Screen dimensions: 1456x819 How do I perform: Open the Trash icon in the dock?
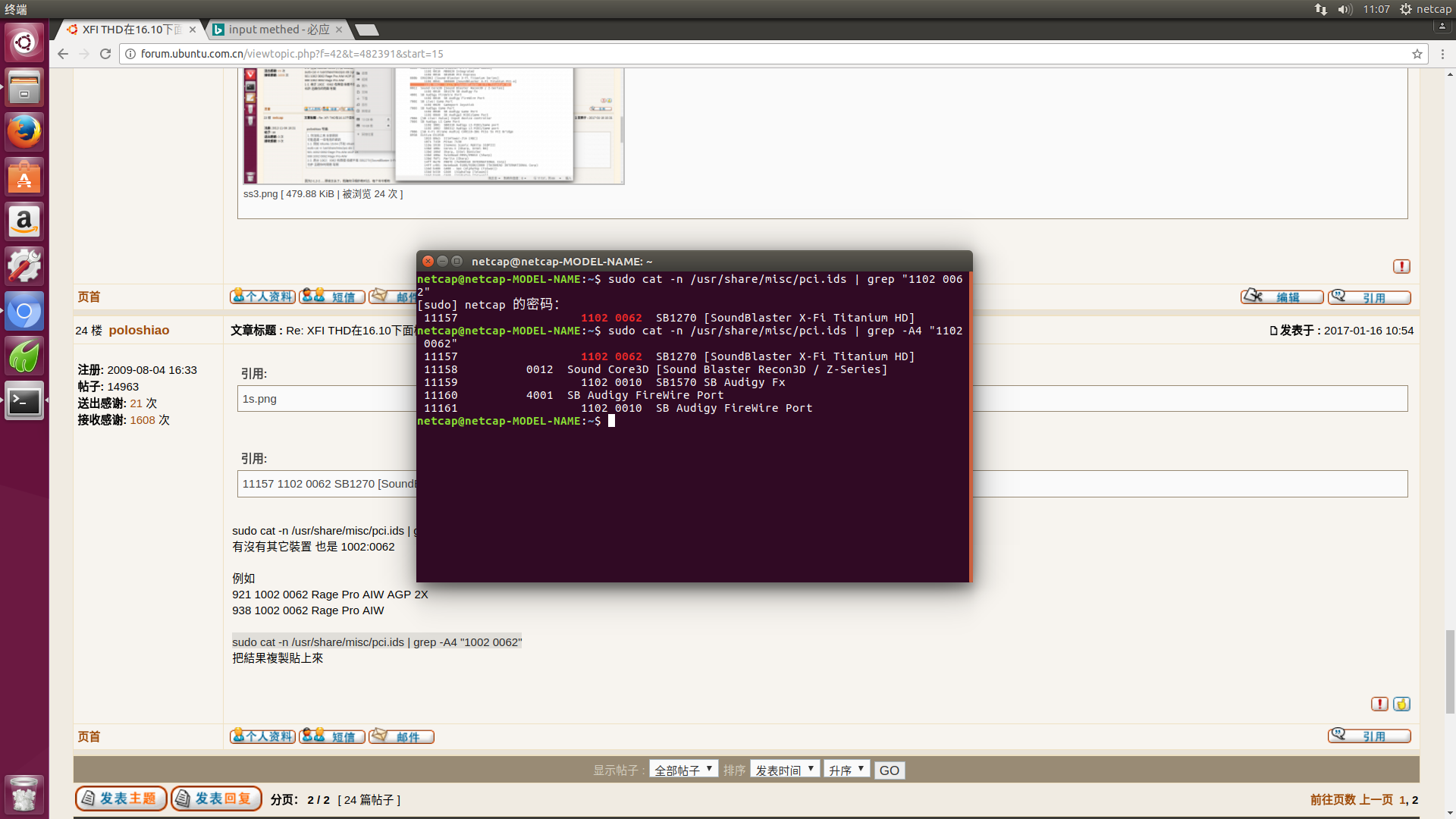coord(24,794)
